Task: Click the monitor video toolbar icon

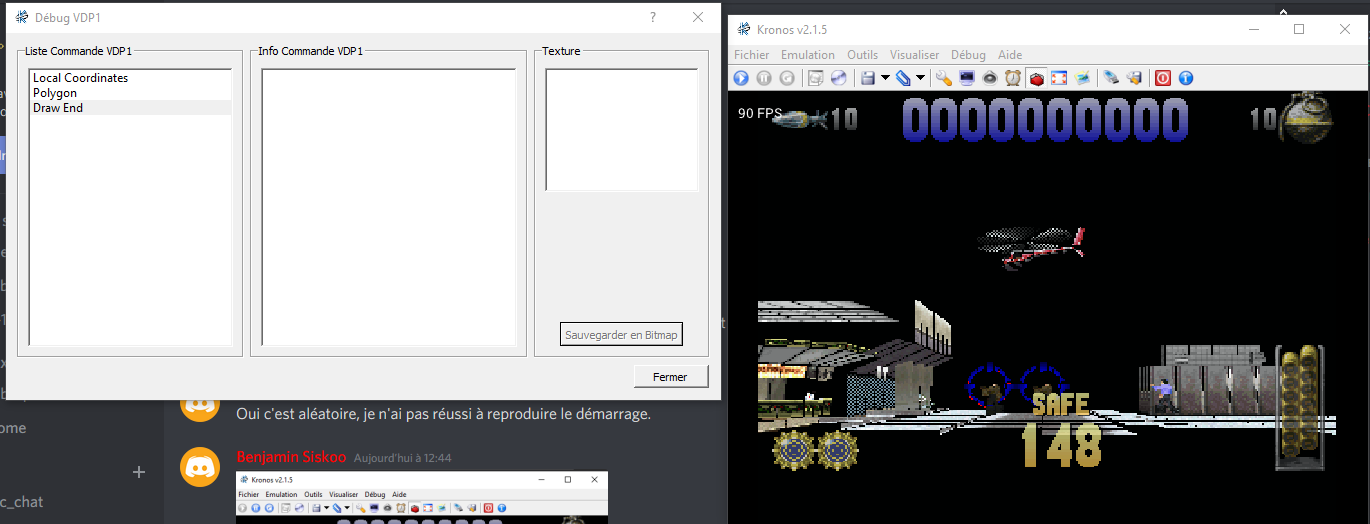Action: coord(967,78)
